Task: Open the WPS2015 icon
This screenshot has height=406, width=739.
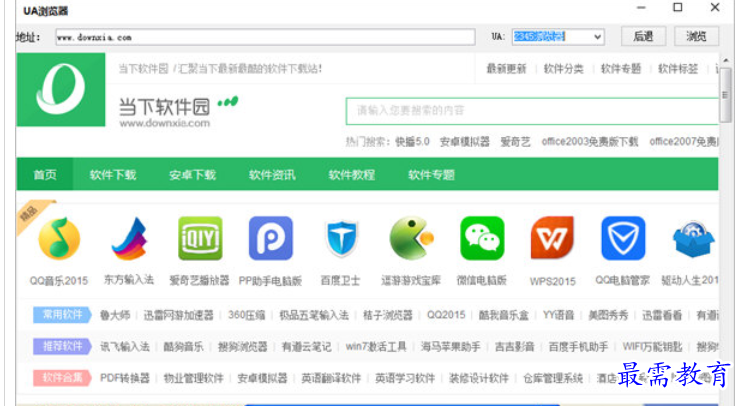Action: coord(552,238)
